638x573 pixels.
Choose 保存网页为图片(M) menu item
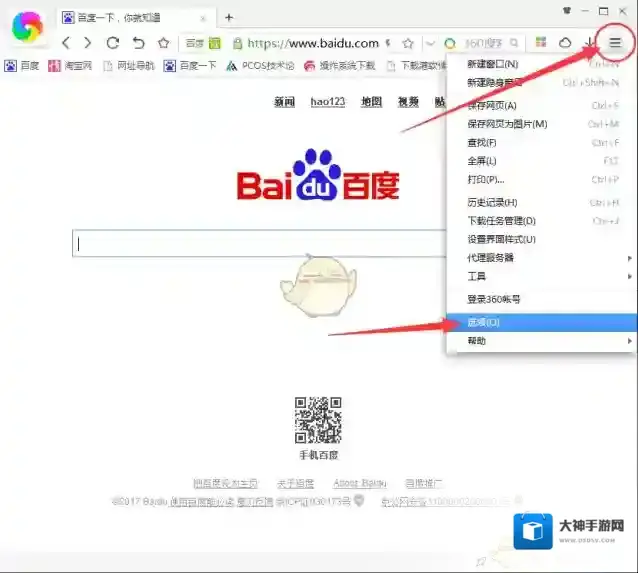click(x=542, y=124)
